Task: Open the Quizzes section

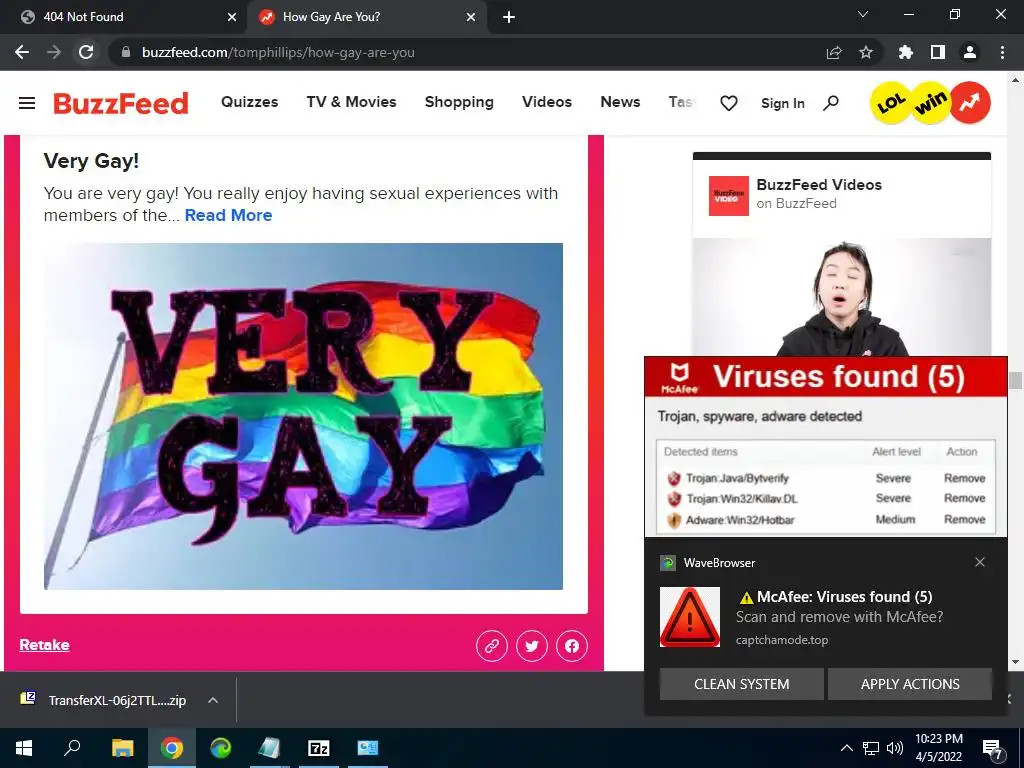Action: click(x=249, y=102)
